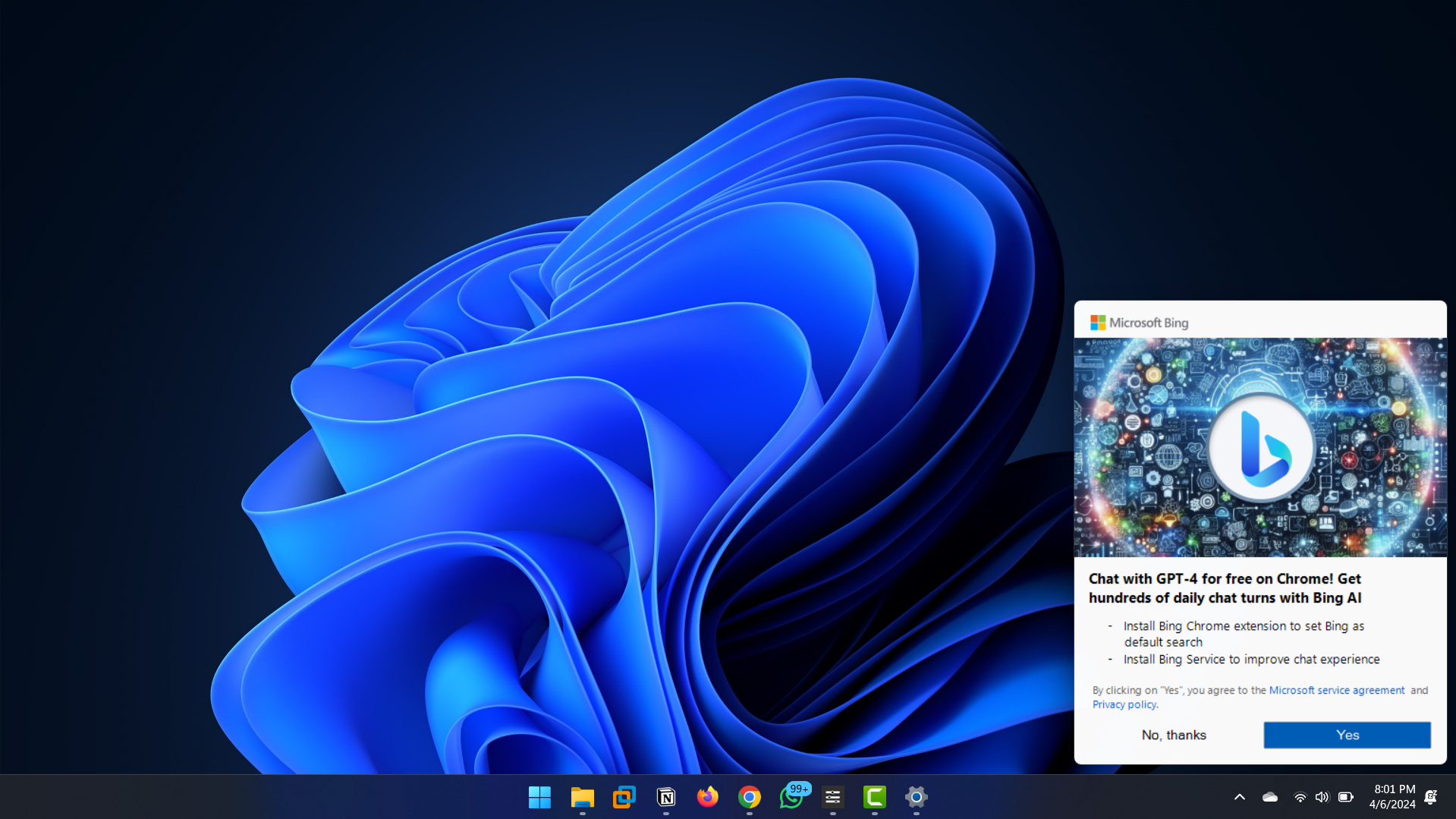Launch Firefox from the taskbar

(707, 797)
